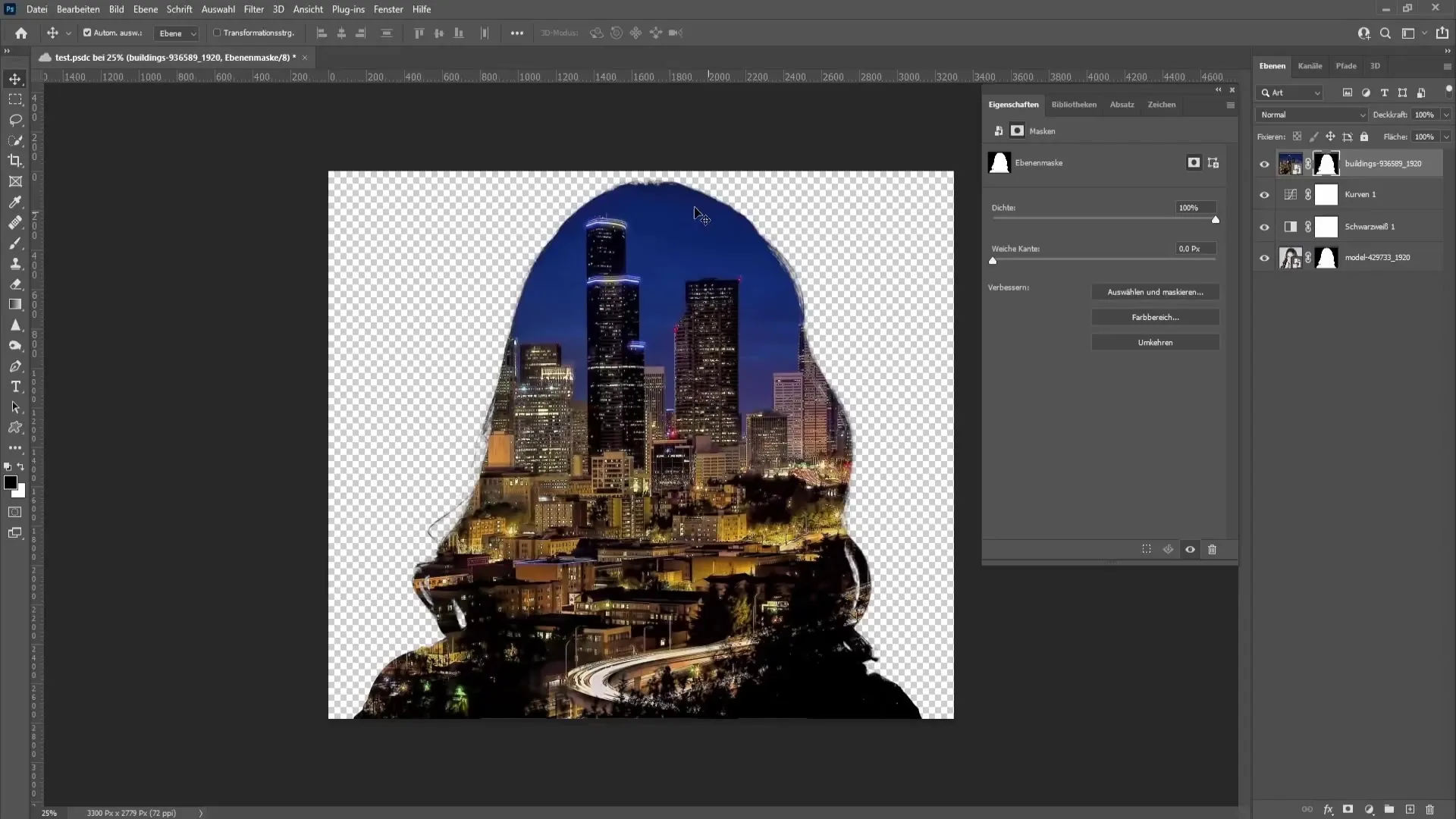1456x819 pixels.
Task: Click the Umkehren button
Action: point(1155,342)
